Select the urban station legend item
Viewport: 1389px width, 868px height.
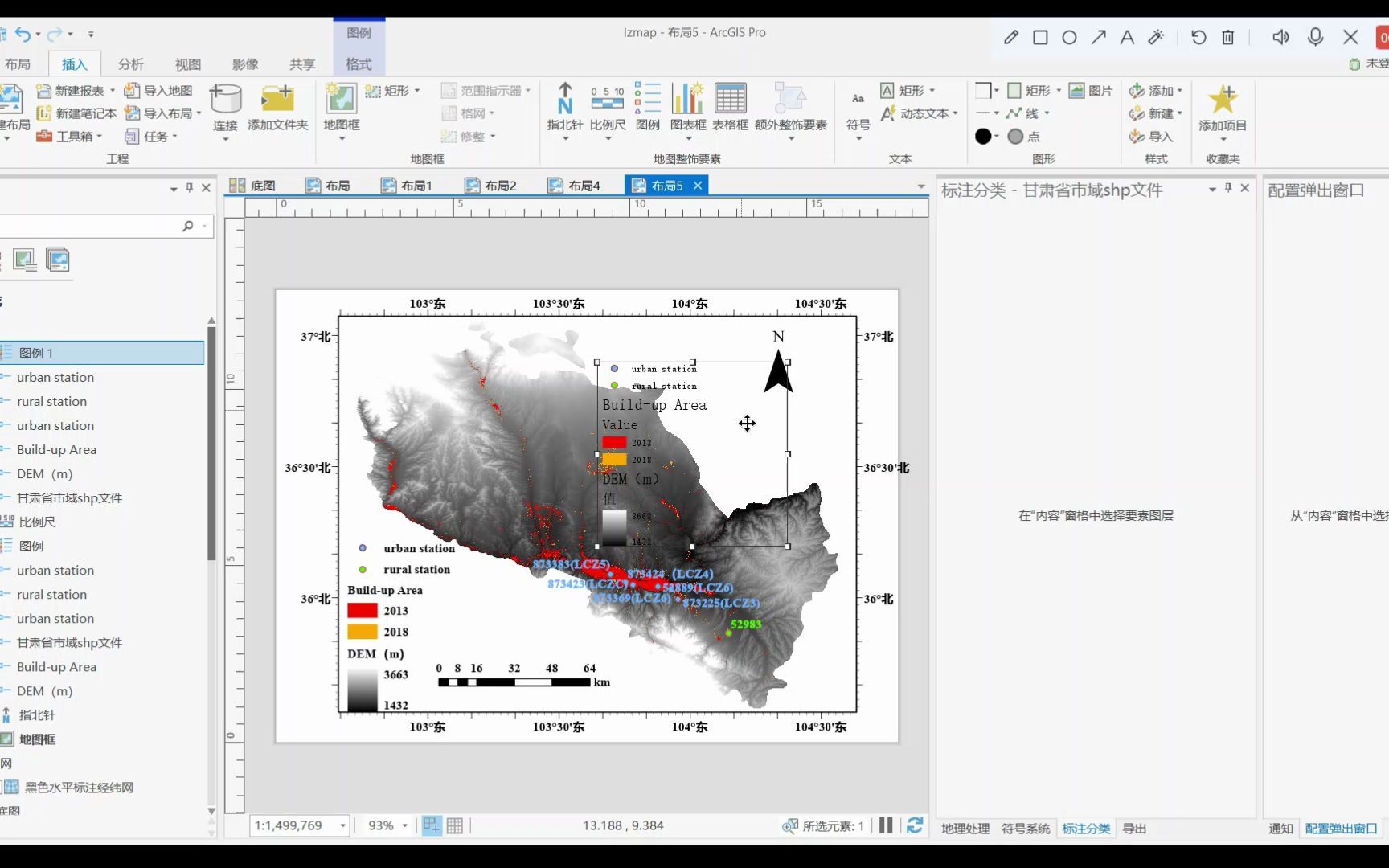point(55,377)
